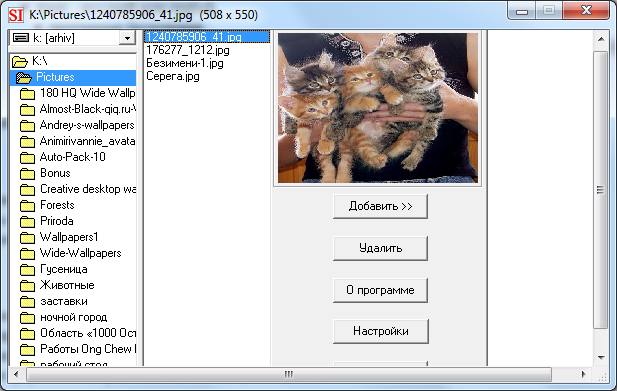Select the Auto-Pack-10 folder
Viewport: 617px width, 391px height.
click(73, 157)
